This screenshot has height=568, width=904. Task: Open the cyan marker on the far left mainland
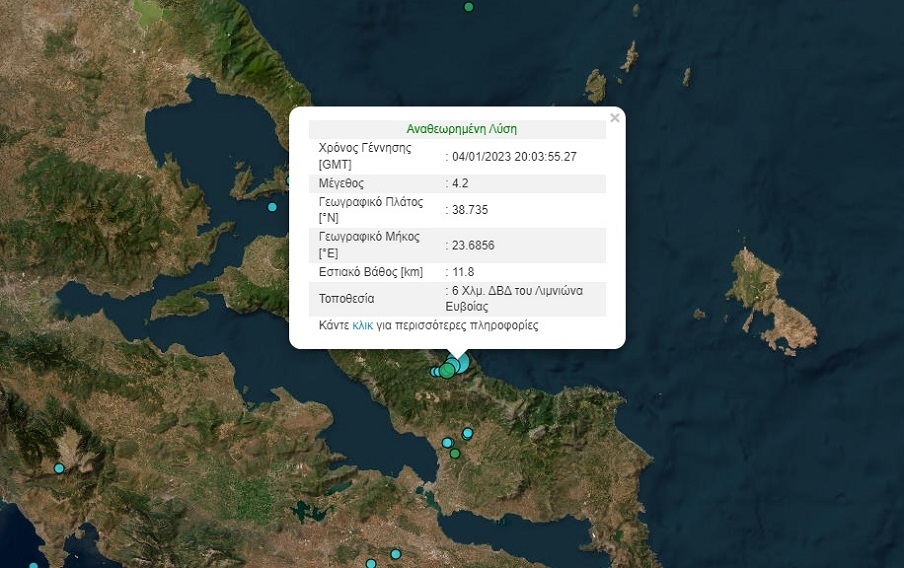point(59,468)
